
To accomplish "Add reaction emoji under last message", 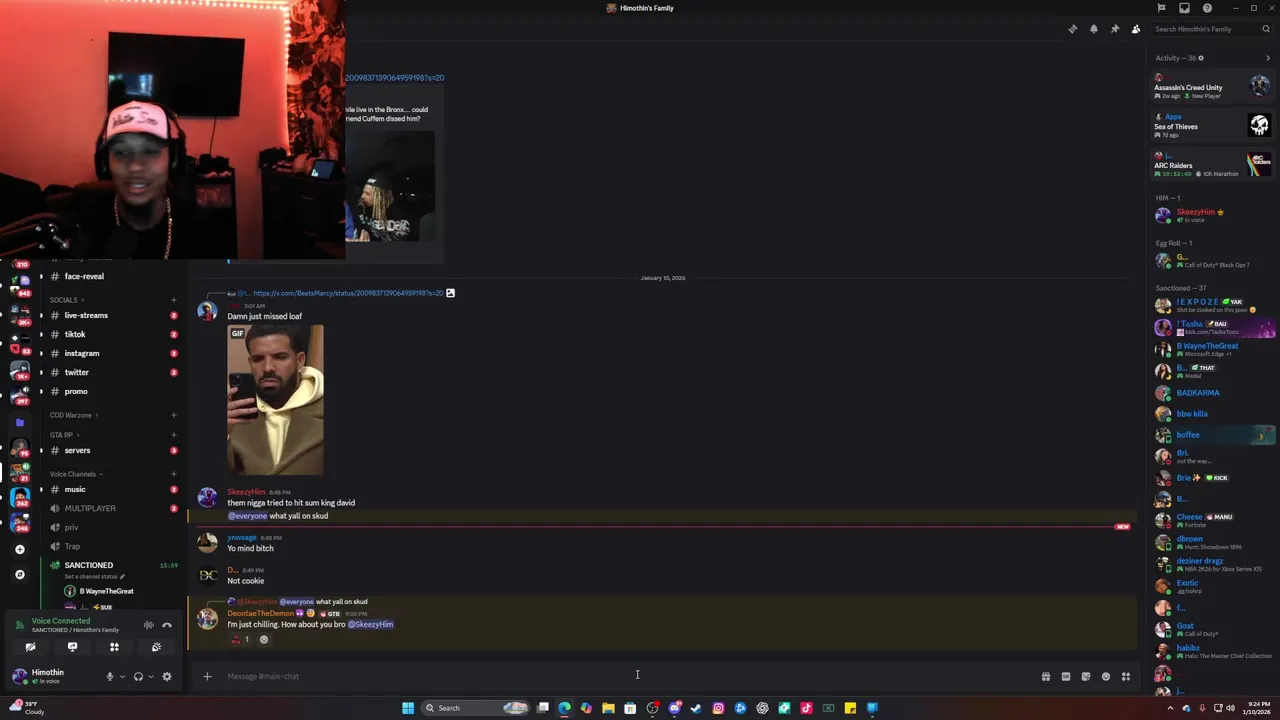I will pyautogui.click(x=264, y=639).
